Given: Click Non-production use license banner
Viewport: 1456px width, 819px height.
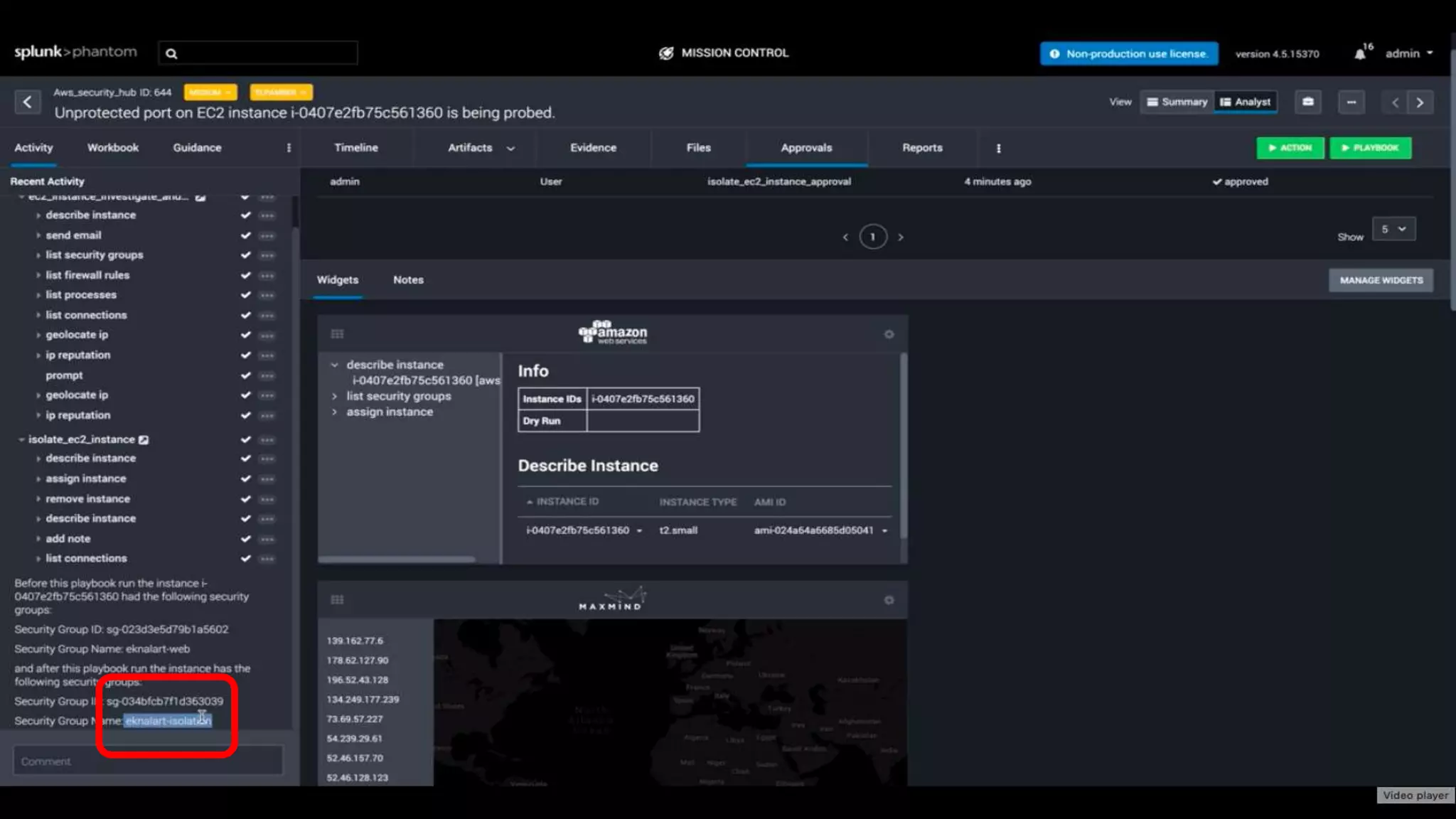Looking at the screenshot, I should 1129,54.
